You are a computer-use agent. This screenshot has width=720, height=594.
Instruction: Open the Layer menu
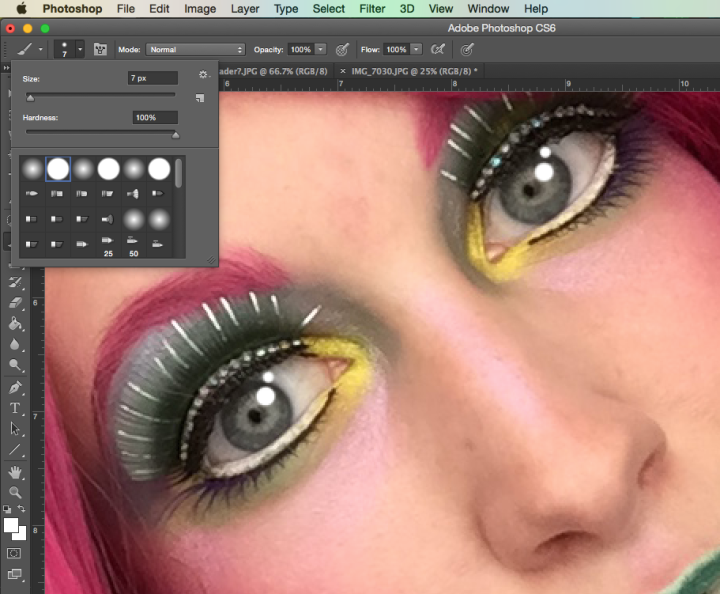(x=245, y=9)
